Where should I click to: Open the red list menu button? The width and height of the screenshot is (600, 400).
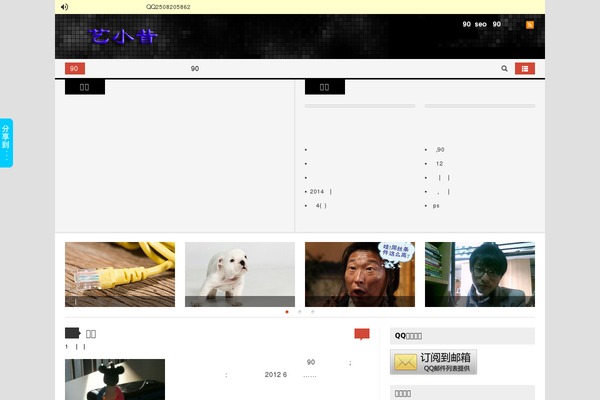click(525, 69)
